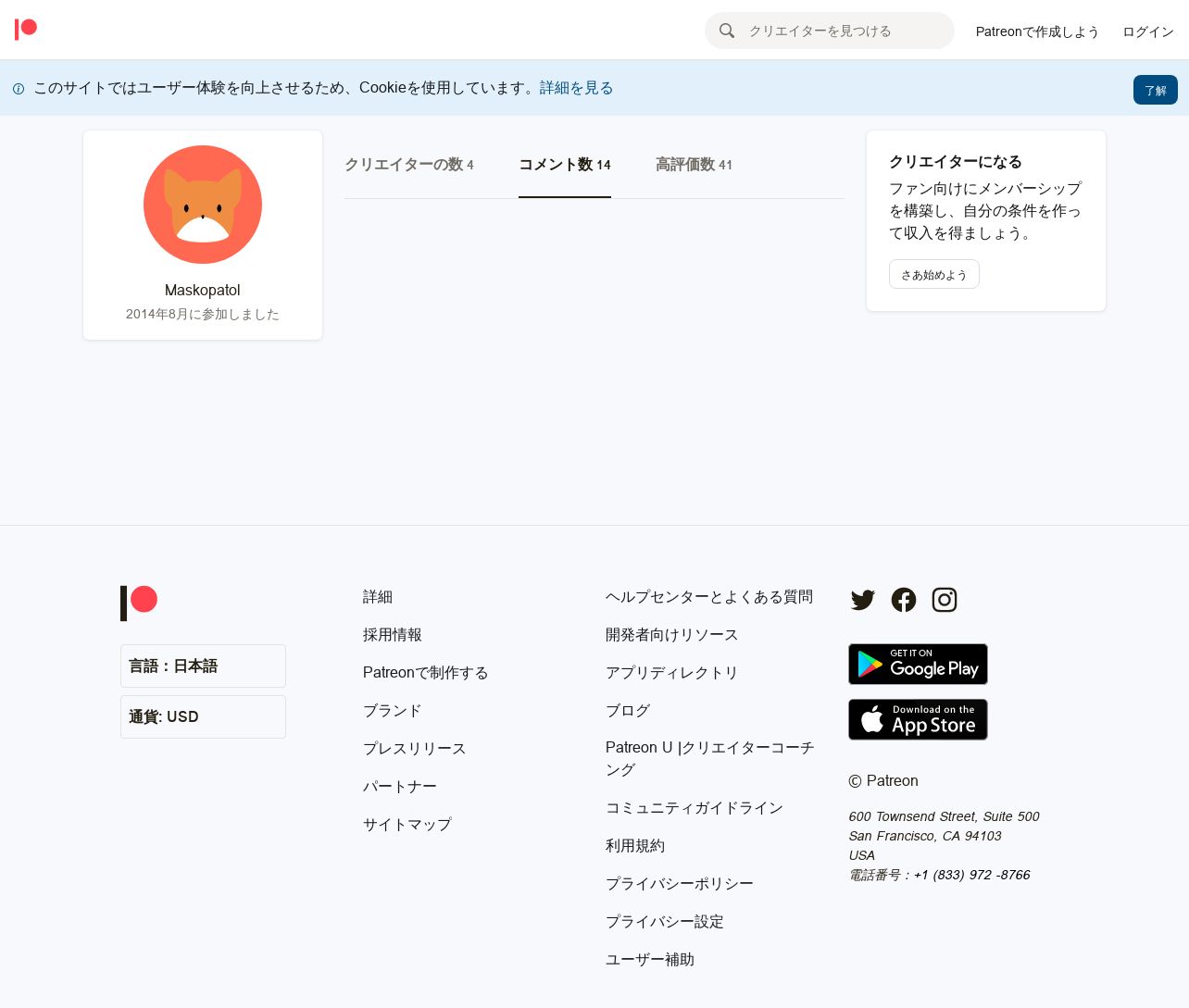Viewport: 1189px width, 1008px height.
Task: Open the コミュニティガイドライン link
Action: pos(695,808)
